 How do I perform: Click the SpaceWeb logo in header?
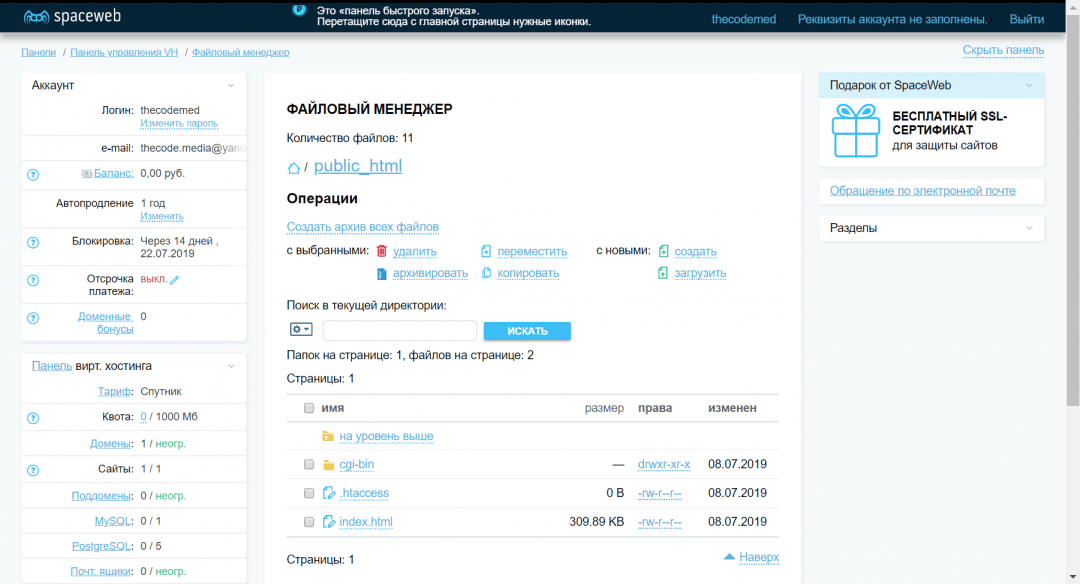[x=69, y=17]
